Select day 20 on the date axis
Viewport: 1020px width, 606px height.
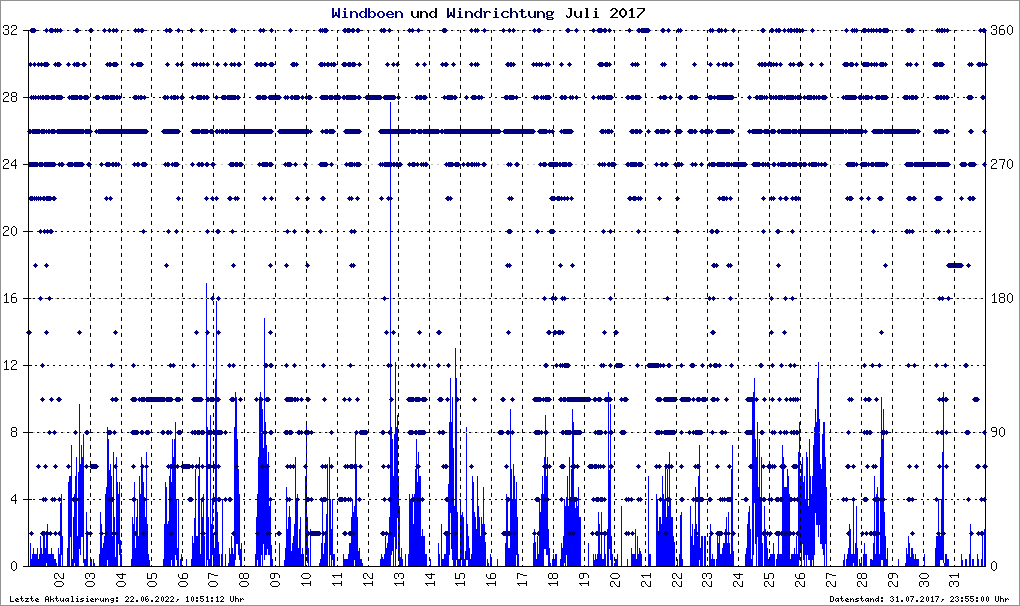pos(614,579)
